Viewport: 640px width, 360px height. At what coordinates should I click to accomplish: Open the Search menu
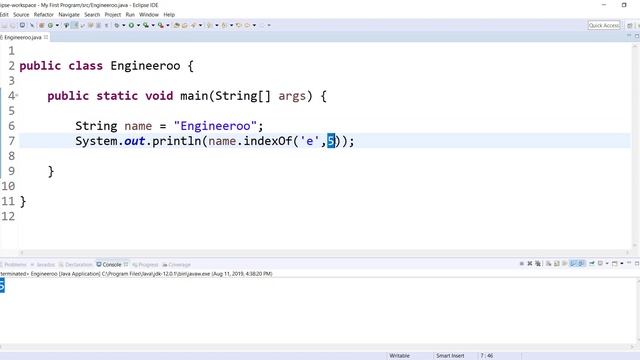tap(92, 15)
